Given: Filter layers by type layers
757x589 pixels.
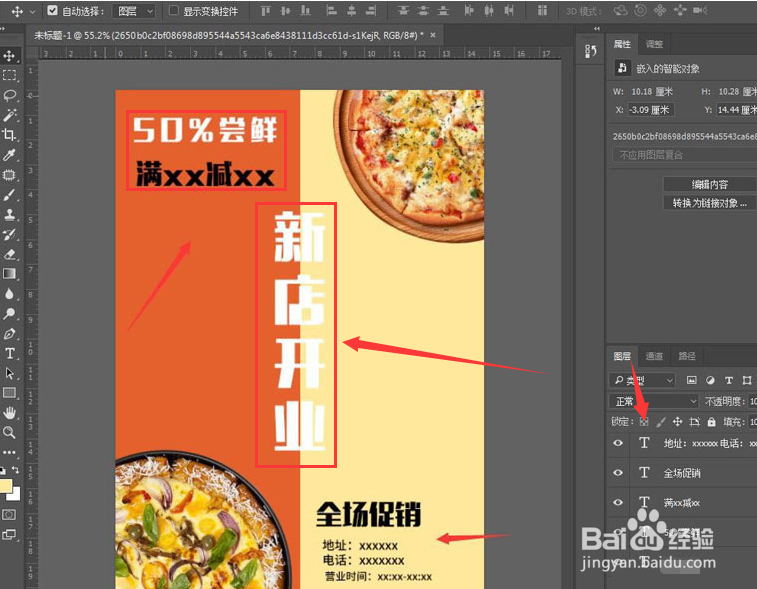Looking at the screenshot, I should tap(729, 380).
